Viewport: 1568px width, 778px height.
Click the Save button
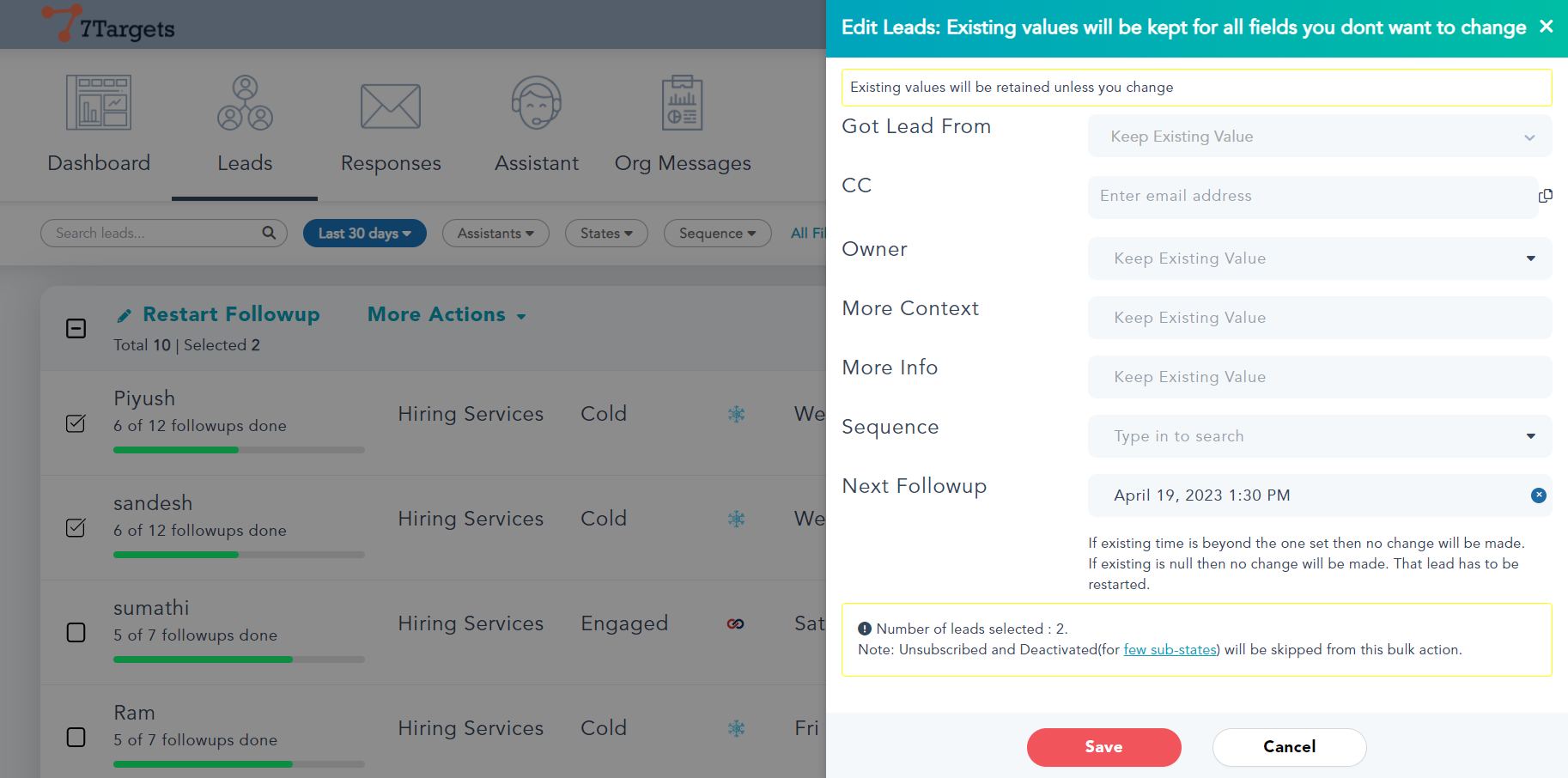pos(1103,747)
